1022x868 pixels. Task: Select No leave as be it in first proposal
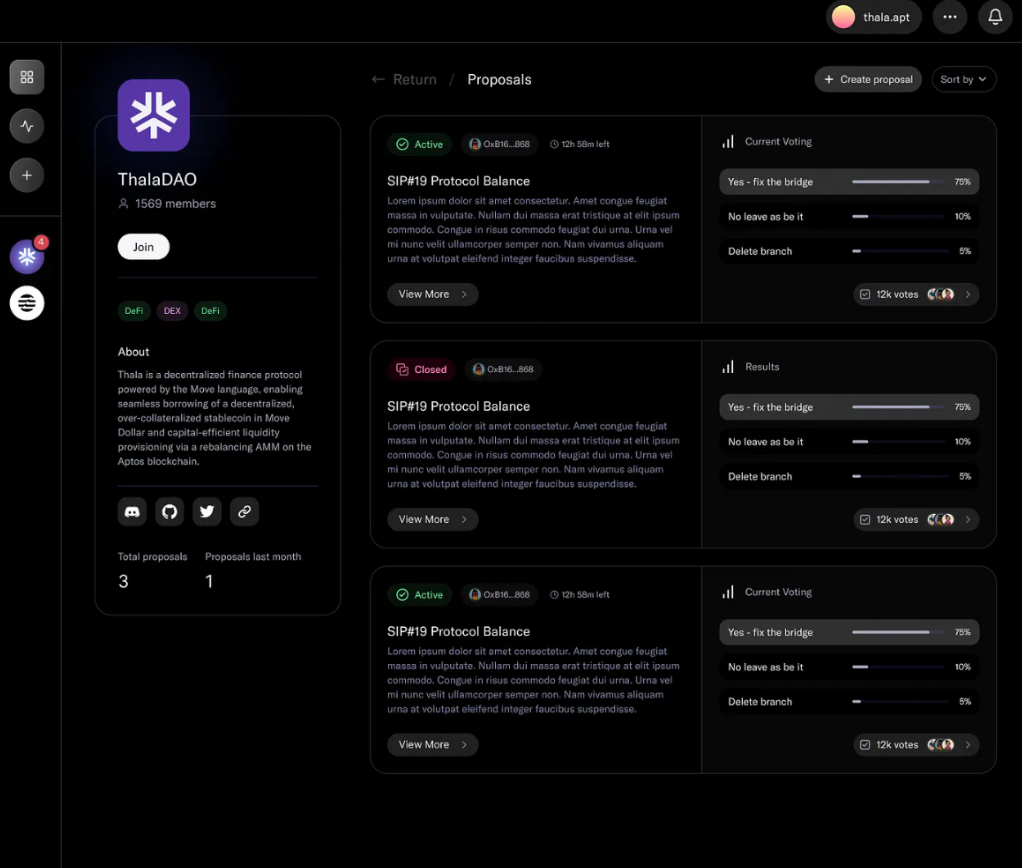click(849, 216)
